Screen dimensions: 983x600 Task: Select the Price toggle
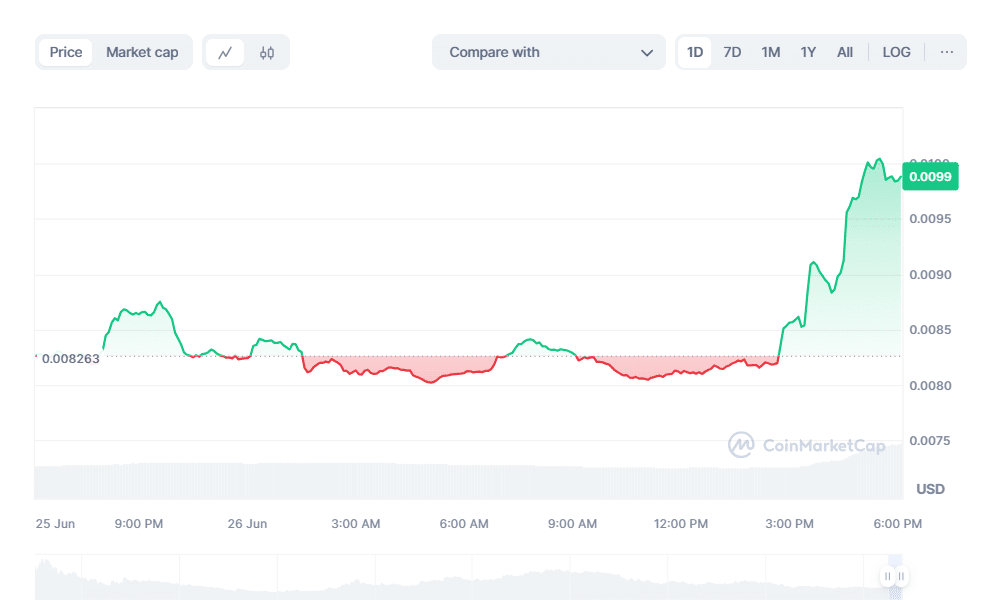pos(66,52)
